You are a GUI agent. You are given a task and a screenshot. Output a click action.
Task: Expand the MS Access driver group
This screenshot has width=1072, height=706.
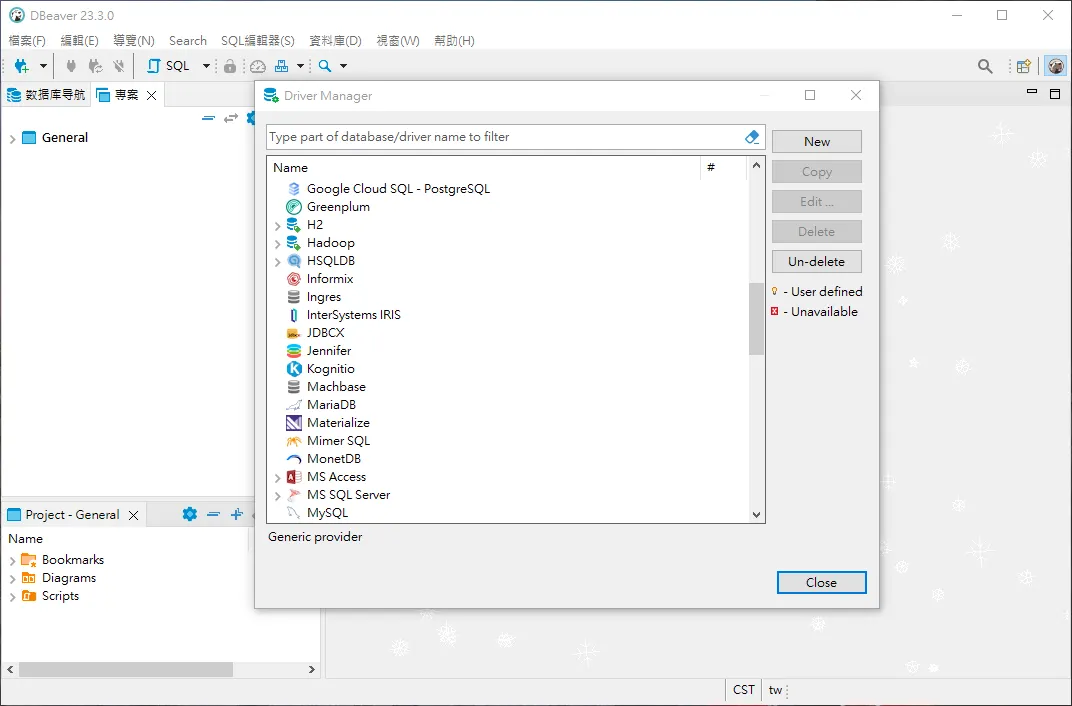coord(278,478)
